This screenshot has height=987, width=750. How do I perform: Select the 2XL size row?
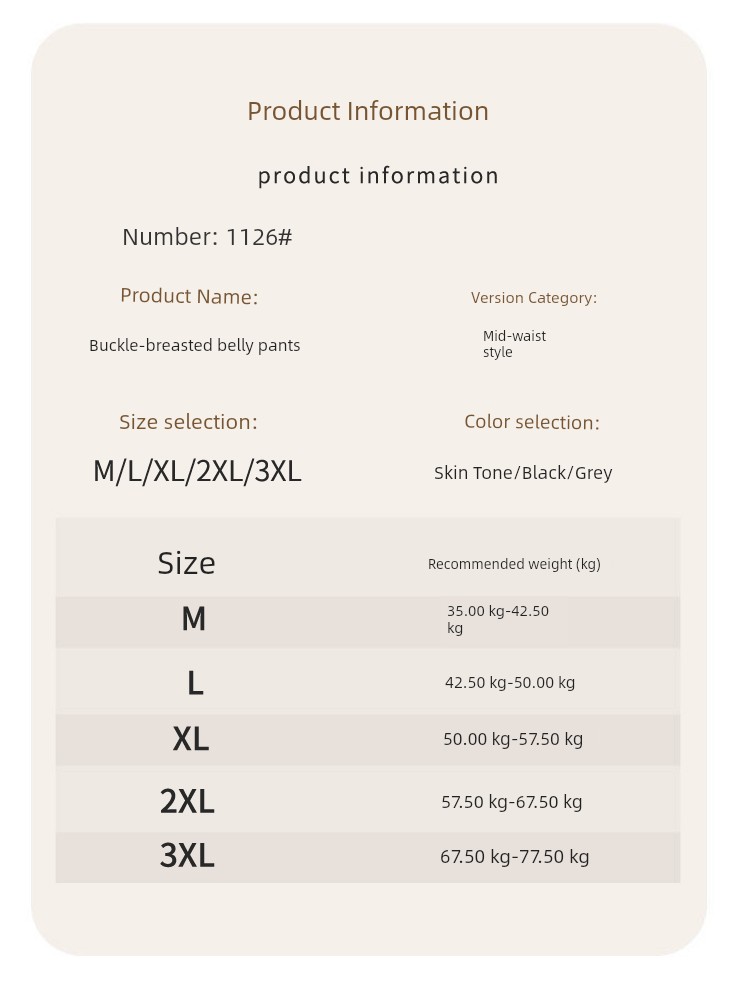(x=368, y=799)
